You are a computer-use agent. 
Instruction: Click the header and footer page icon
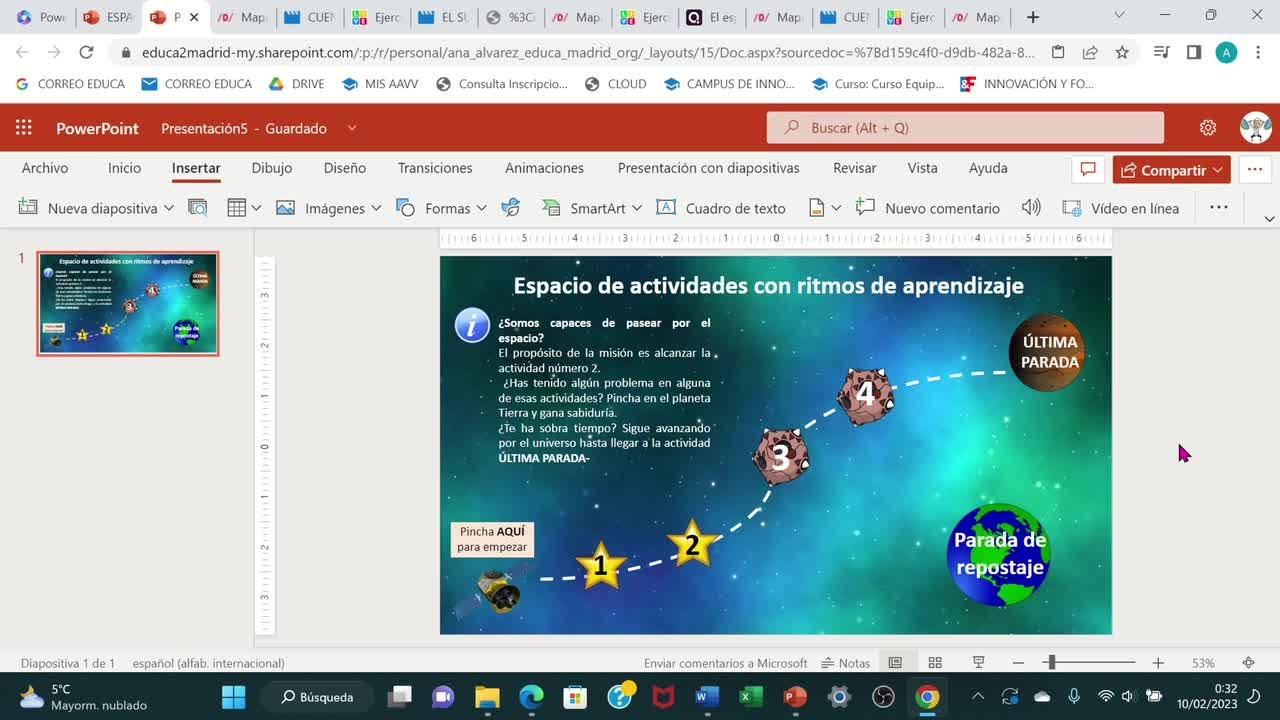pos(816,208)
